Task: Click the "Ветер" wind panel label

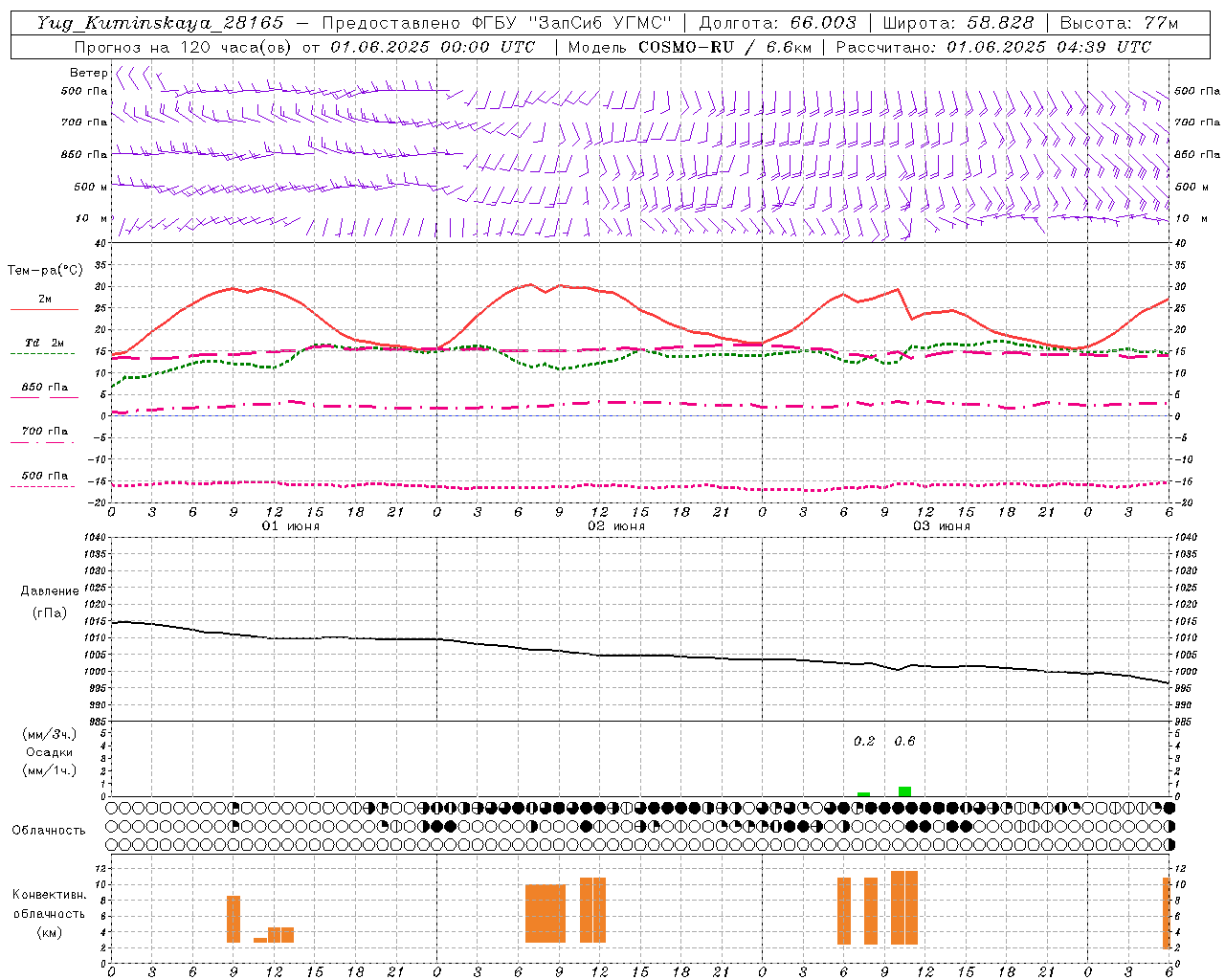Action: (88, 73)
